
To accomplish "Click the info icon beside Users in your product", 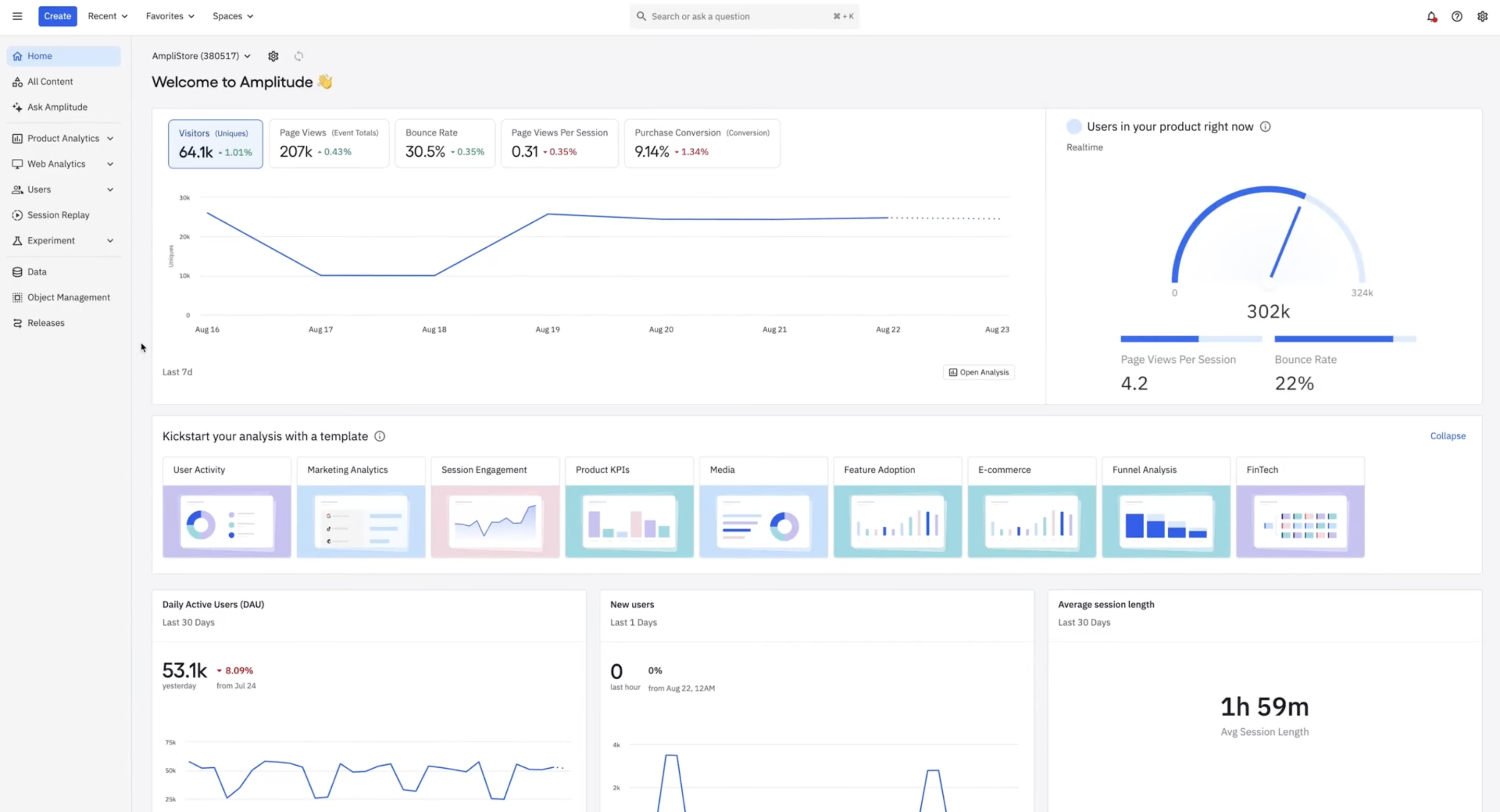I will pos(1265,127).
